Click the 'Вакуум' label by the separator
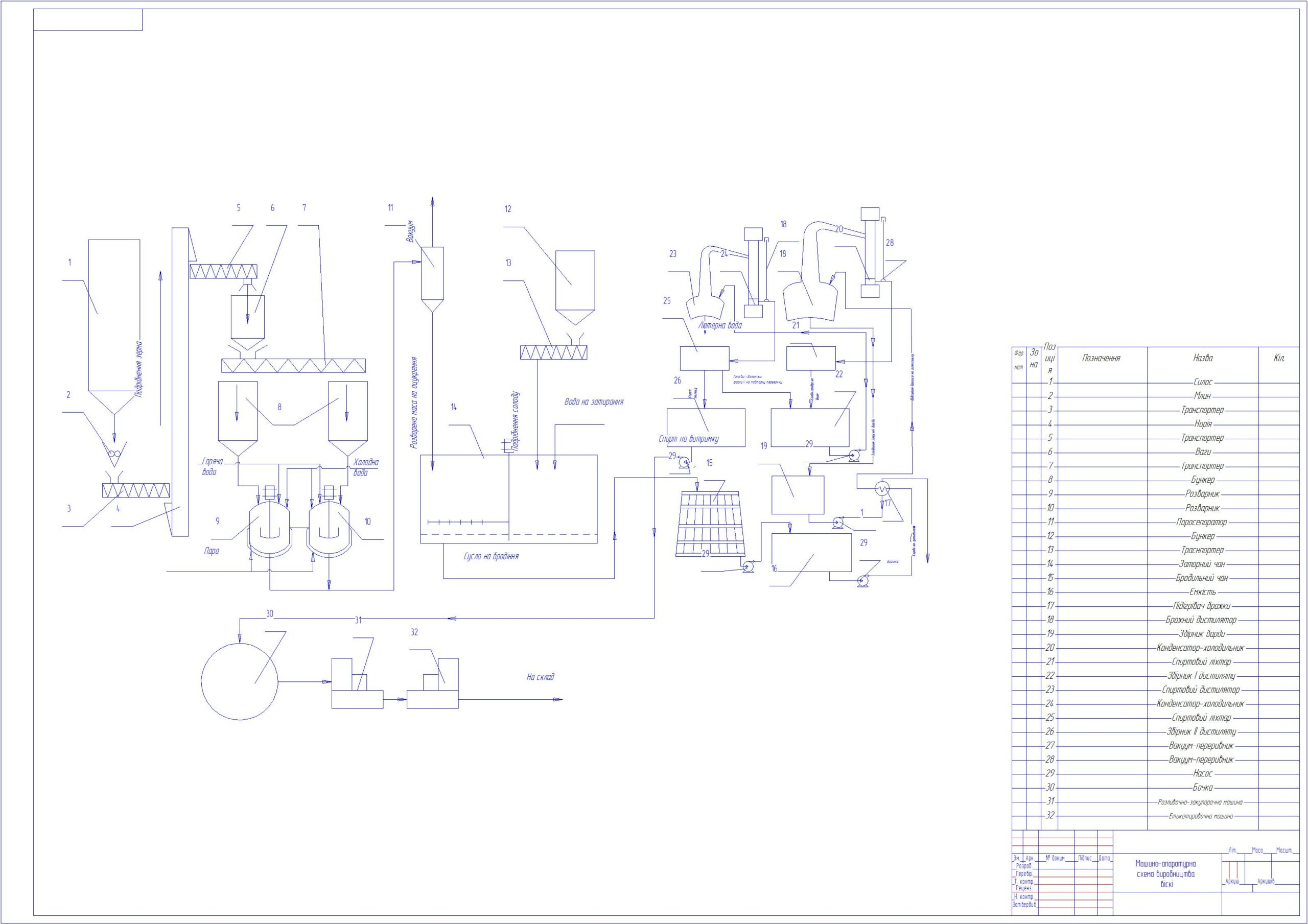1308x924 pixels. tap(411, 231)
